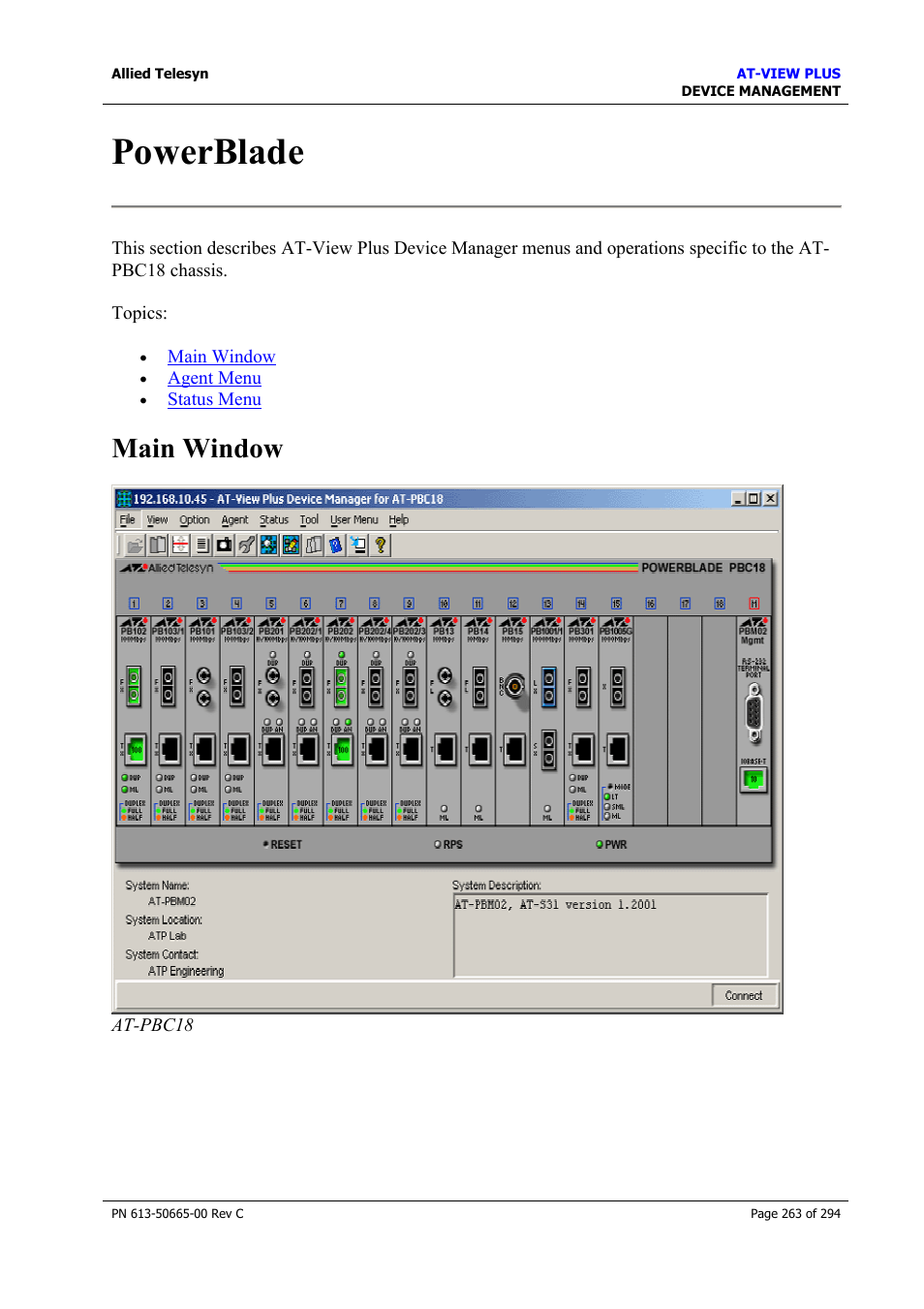Click the first blue grid toolbar icon
The width and height of the screenshot is (924, 1309).
click(269, 545)
